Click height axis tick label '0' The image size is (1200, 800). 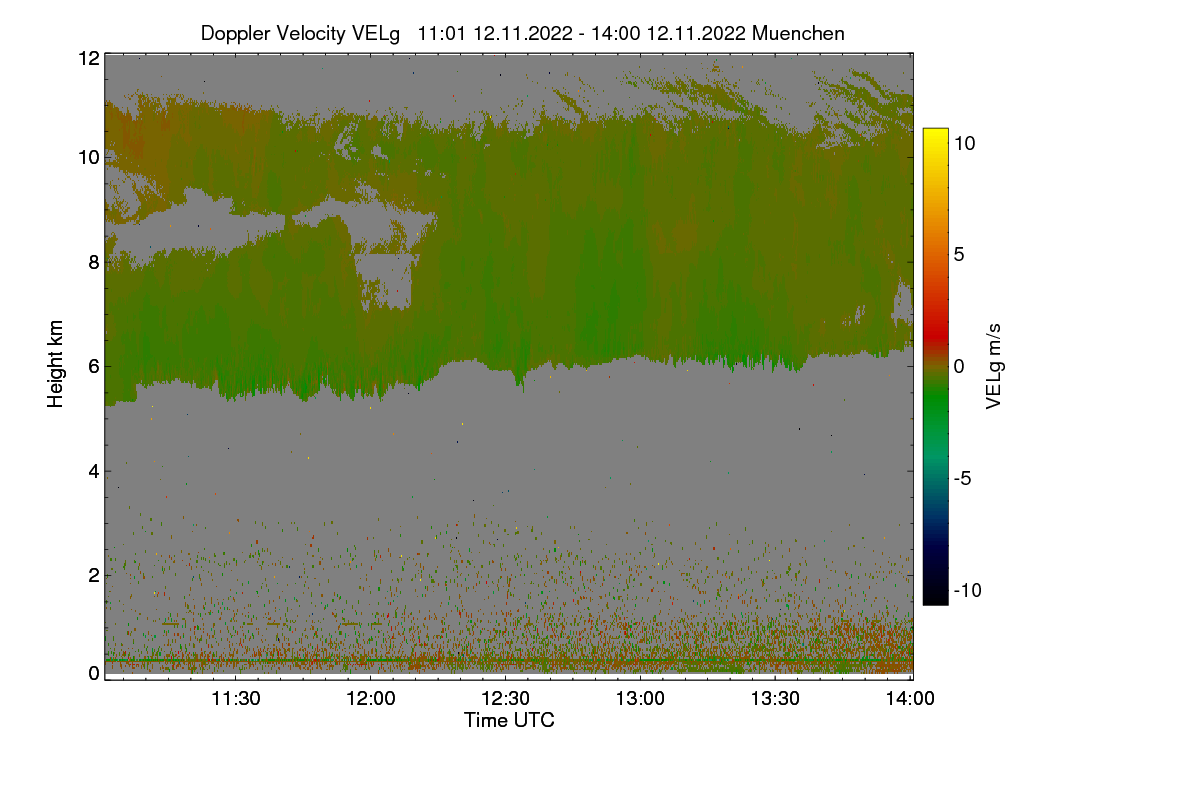tap(93, 673)
